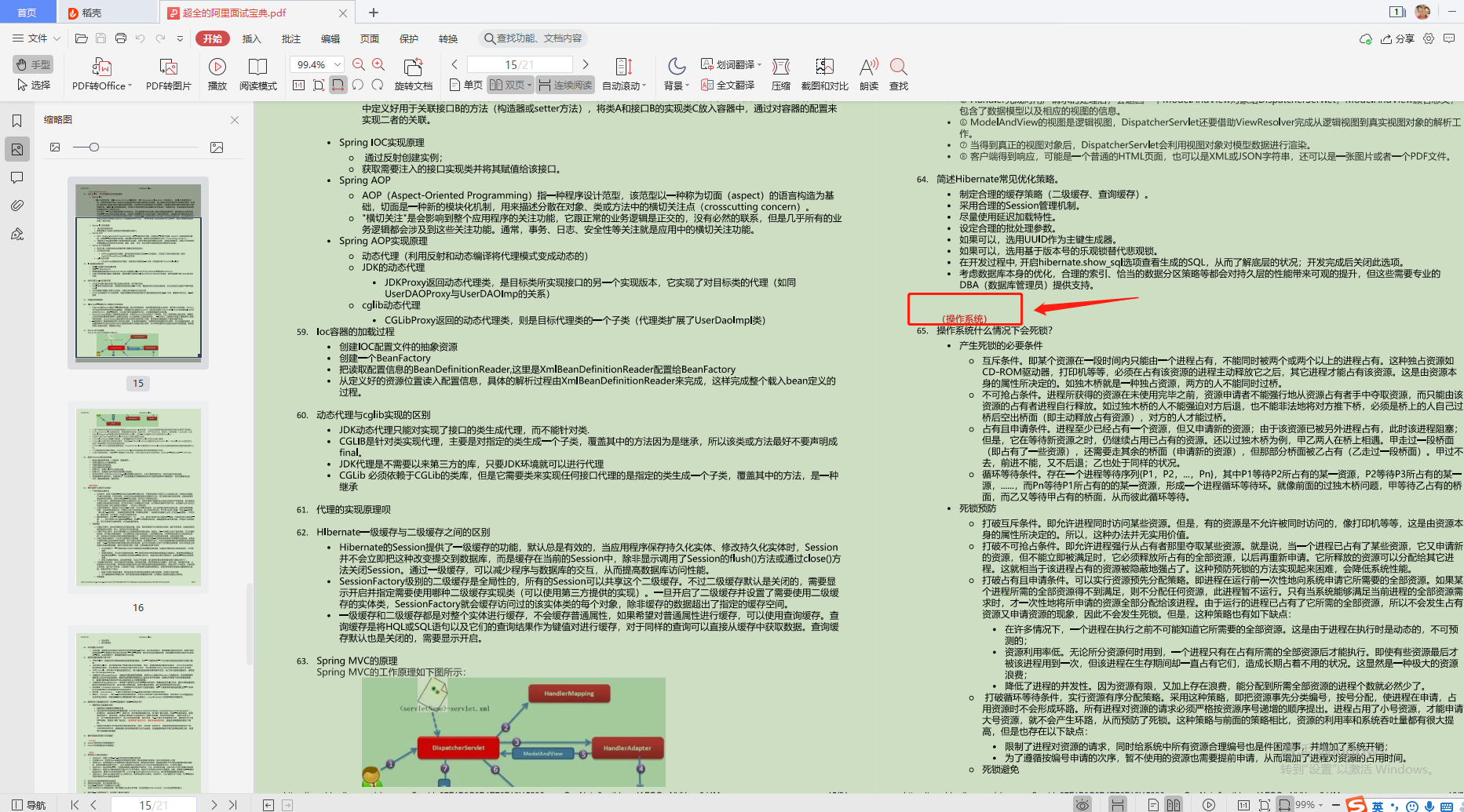
Task: Switch to 单页 single page view
Action: 465,84
